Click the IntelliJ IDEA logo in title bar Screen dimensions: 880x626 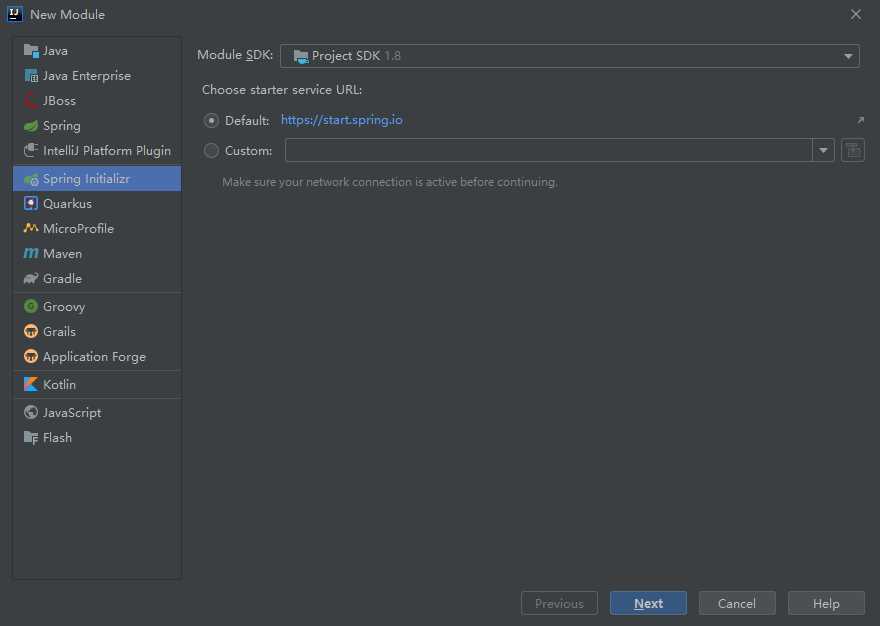pyautogui.click(x=15, y=14)
